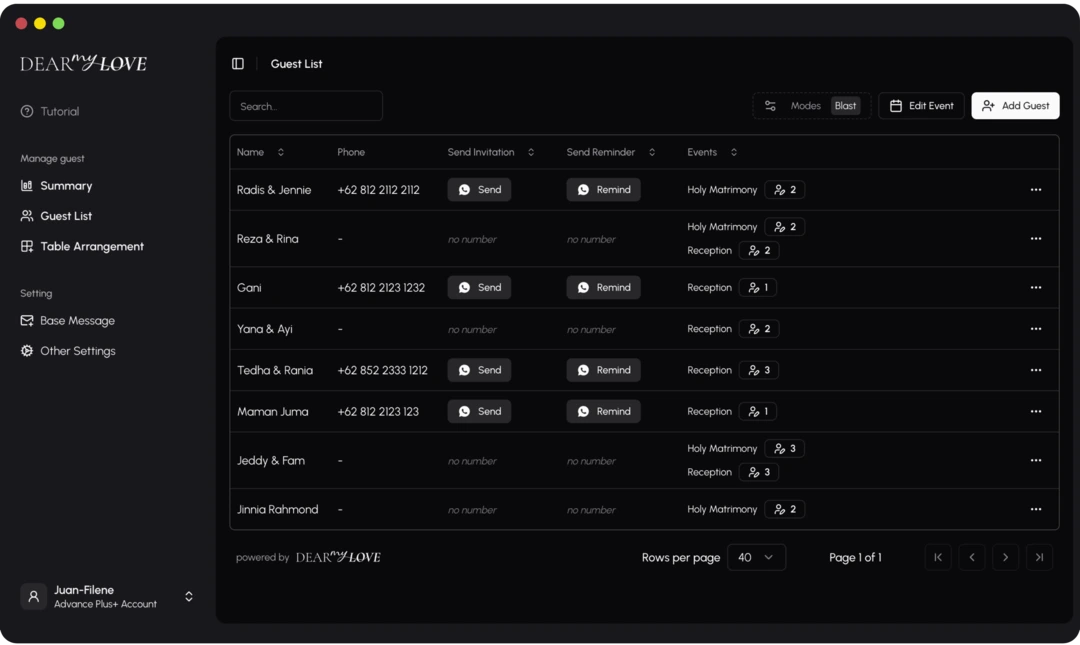This screenshot has height=645, width=1080.
Task: Open the Rows per page dropdown
Action: 756,557
